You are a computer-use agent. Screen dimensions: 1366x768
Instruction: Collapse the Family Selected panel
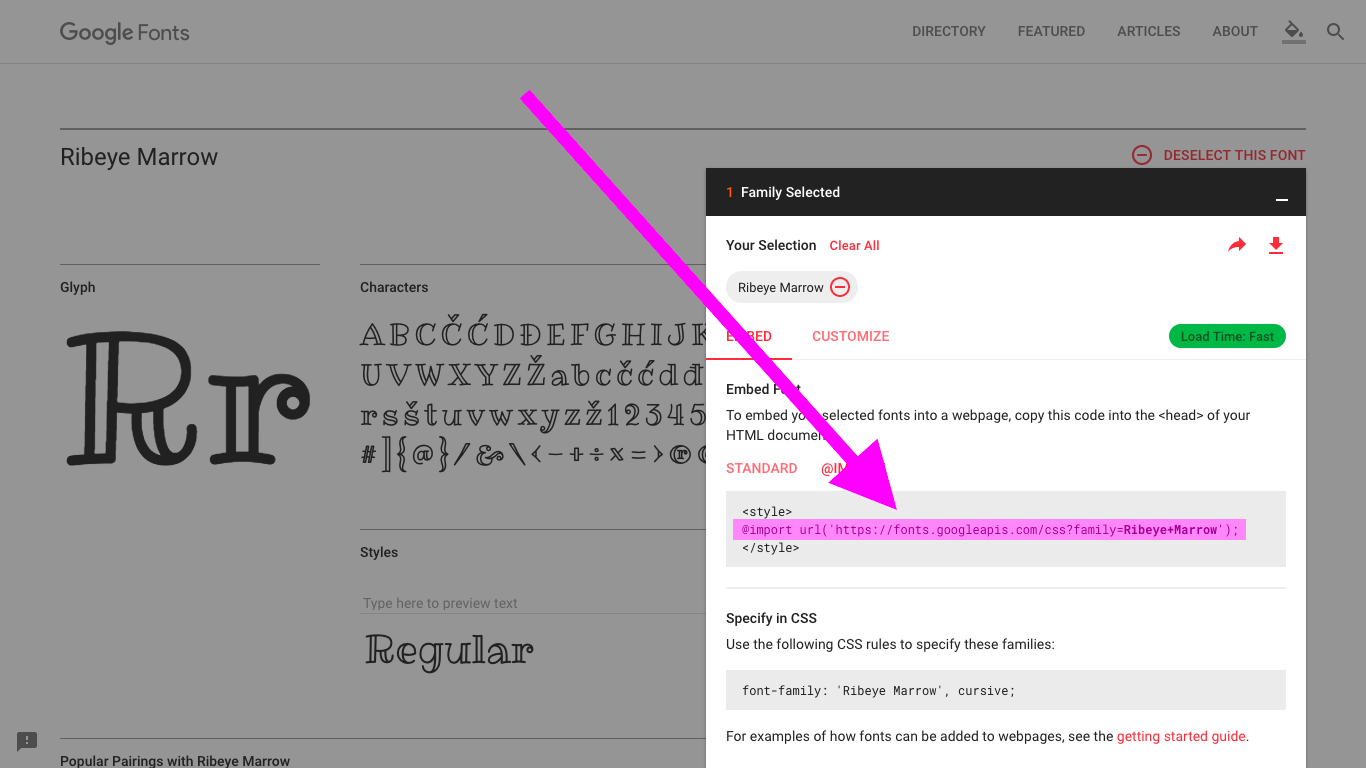point(1281,199)
